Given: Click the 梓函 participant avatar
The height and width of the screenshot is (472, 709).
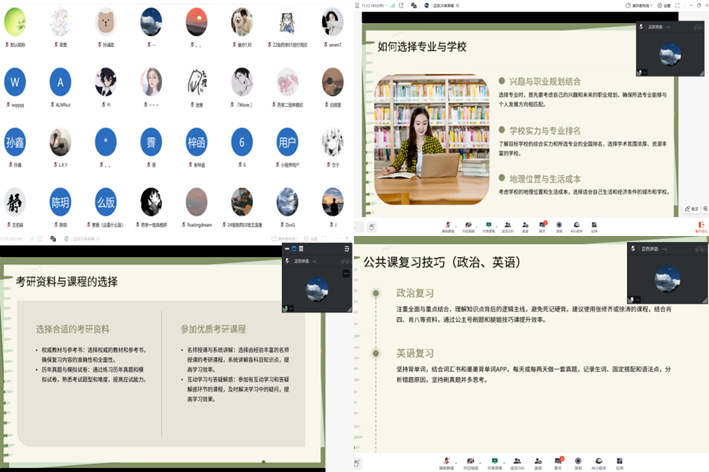Looking at the screenshot, I should [x=197, y=140].
